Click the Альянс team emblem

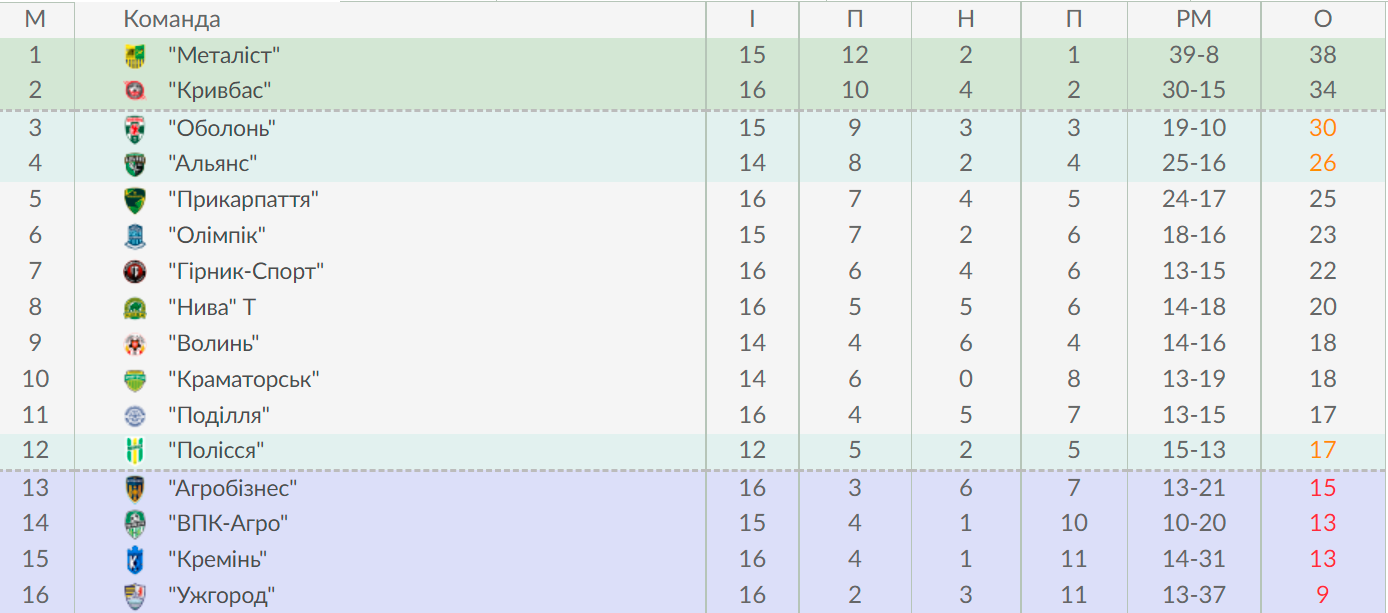[x=135, y=164]
